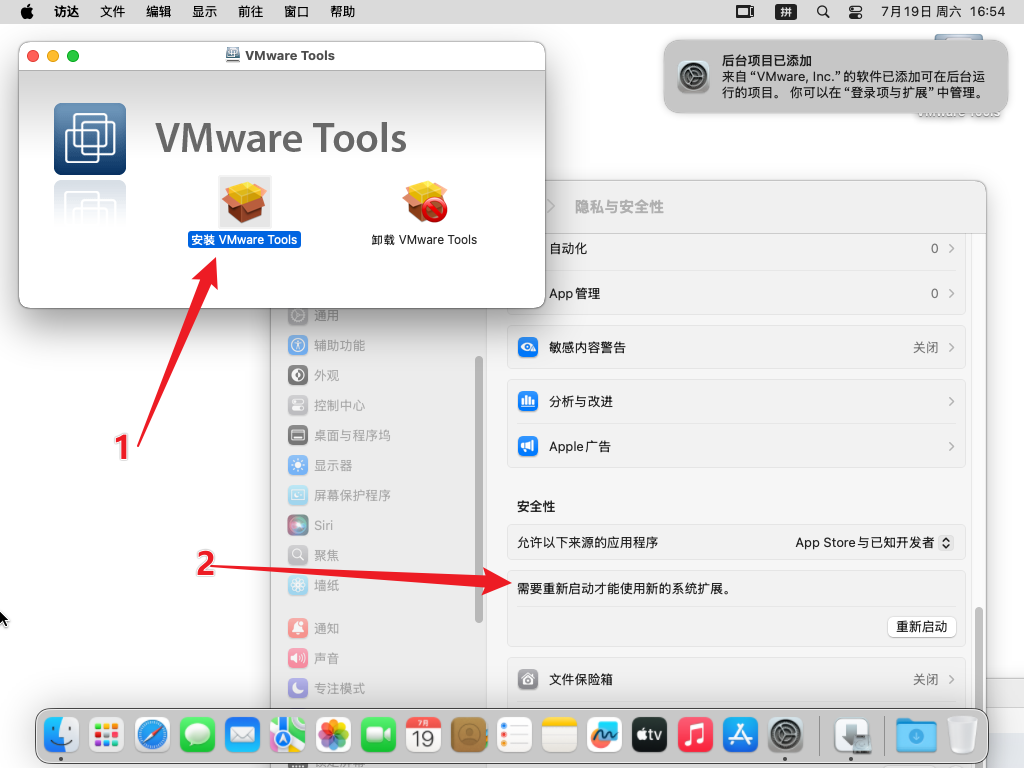Select 显示器 in the settings sidebar
The width and height of the screenshot is (1024, 768).
[x=381, y=466]
